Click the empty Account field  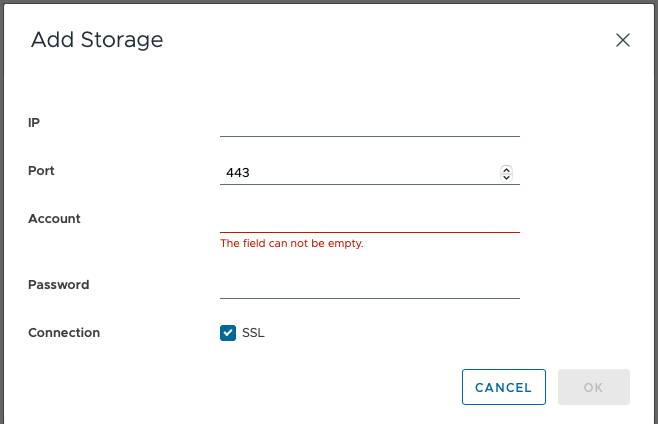(369, 220)
